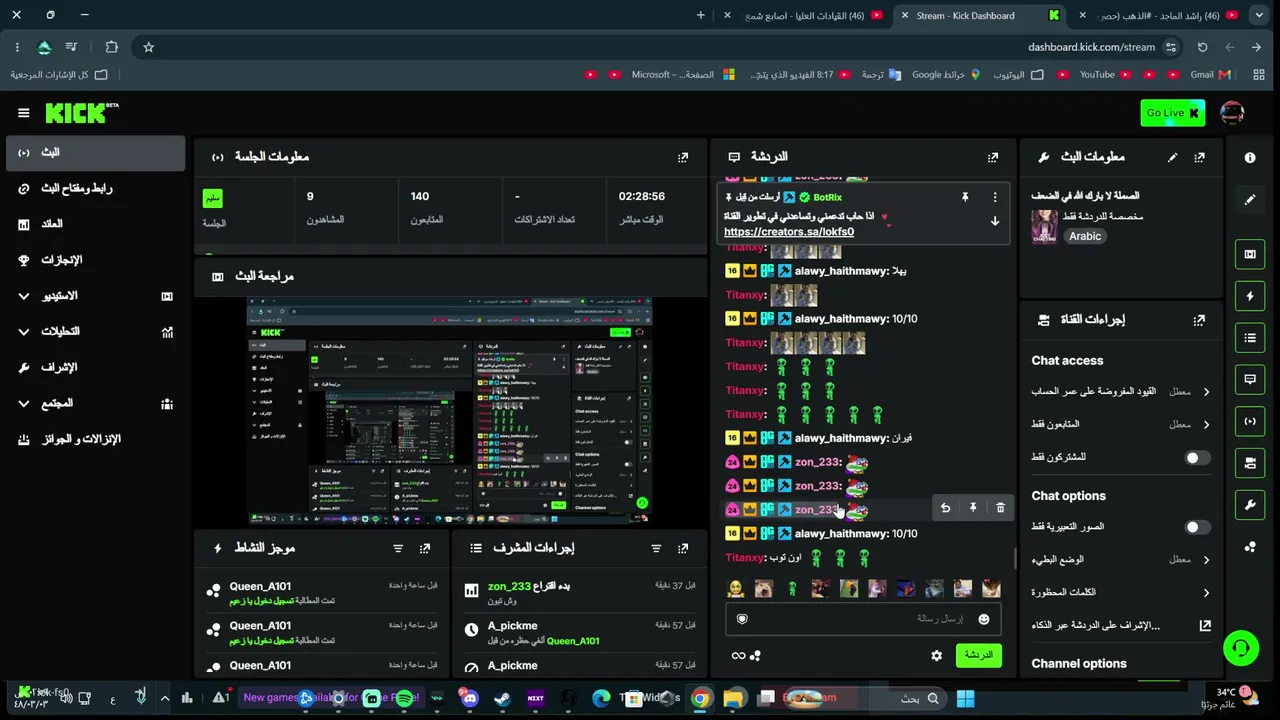Click the Arabic language tag
The height and width of the screenshot is (720, 1280).
(1085, 237)
